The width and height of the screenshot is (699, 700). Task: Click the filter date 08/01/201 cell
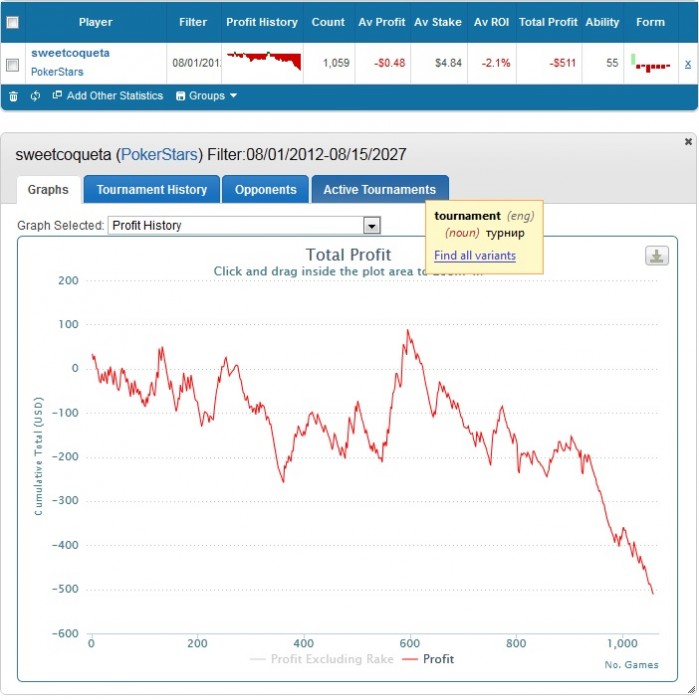click(x=196, y=63)
